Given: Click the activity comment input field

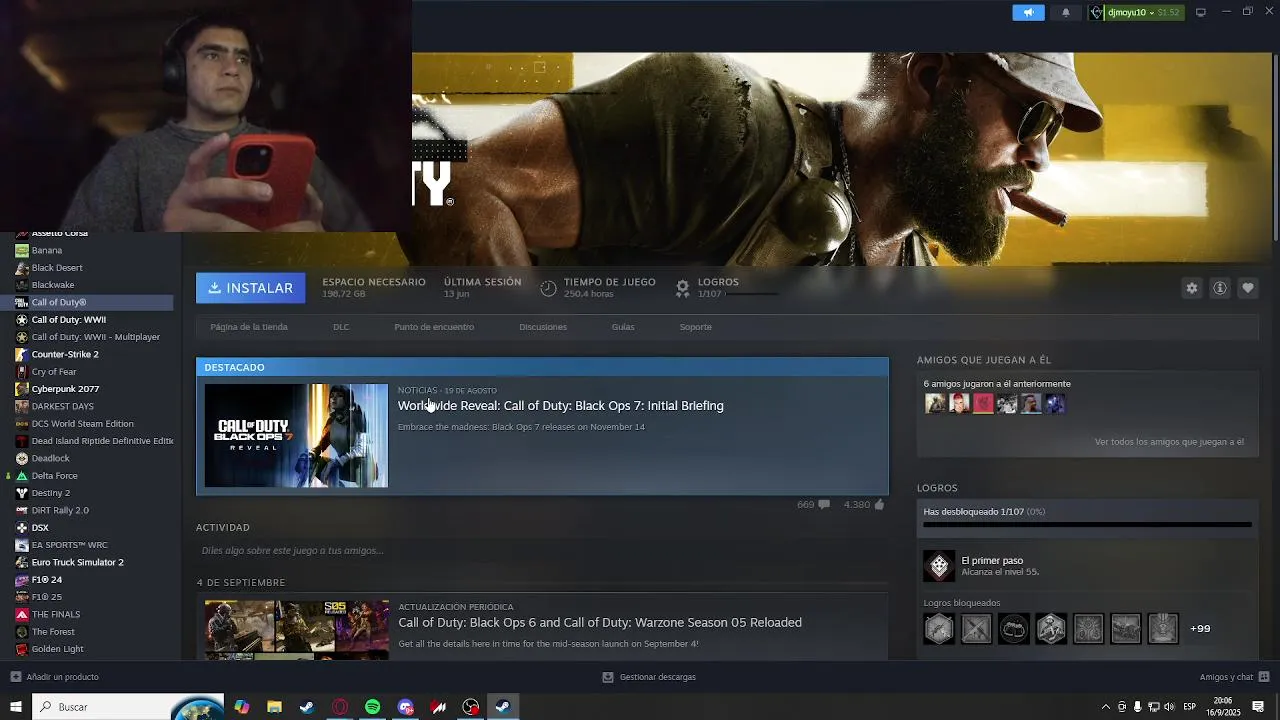Looking at the screenshot, I should [542, 551].
